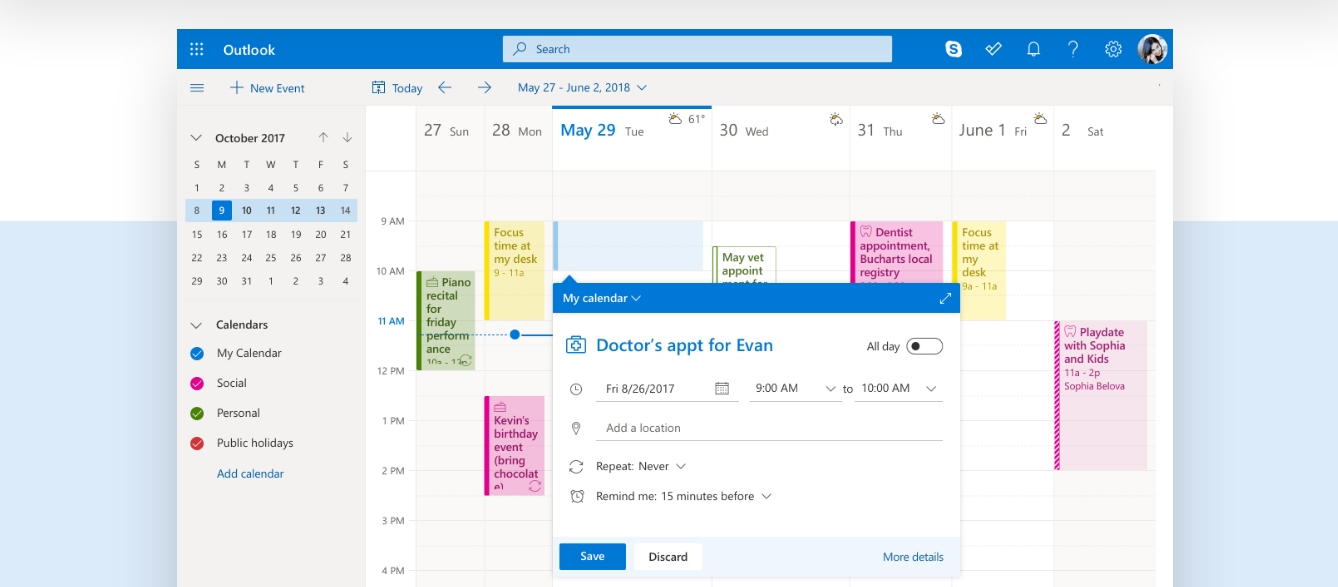Open the app launcher grid icon
This screenshot has height=587, width=1338.
[x=197, y=49]
